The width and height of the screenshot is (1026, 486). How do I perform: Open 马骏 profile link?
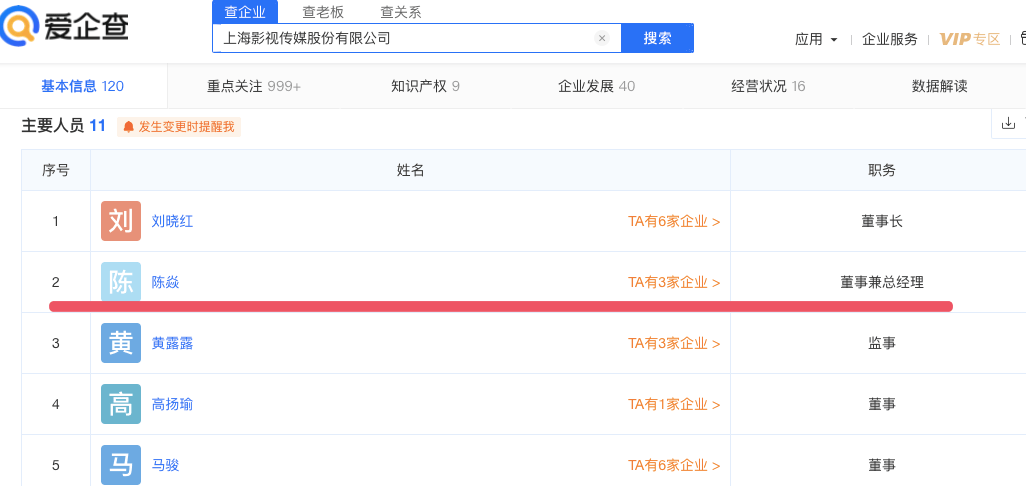166,465
